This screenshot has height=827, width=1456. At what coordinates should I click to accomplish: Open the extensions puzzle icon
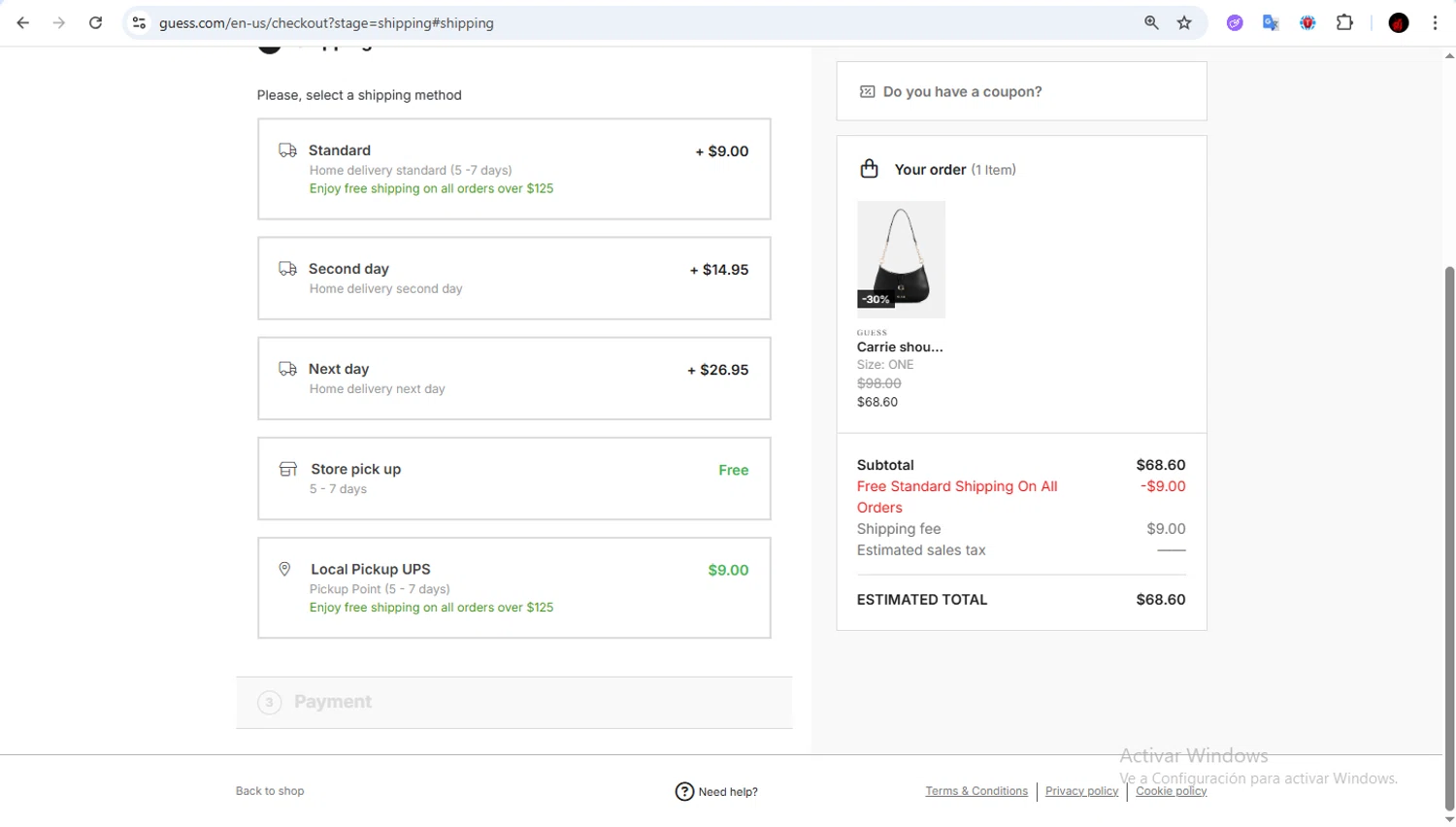(1344, 22)
